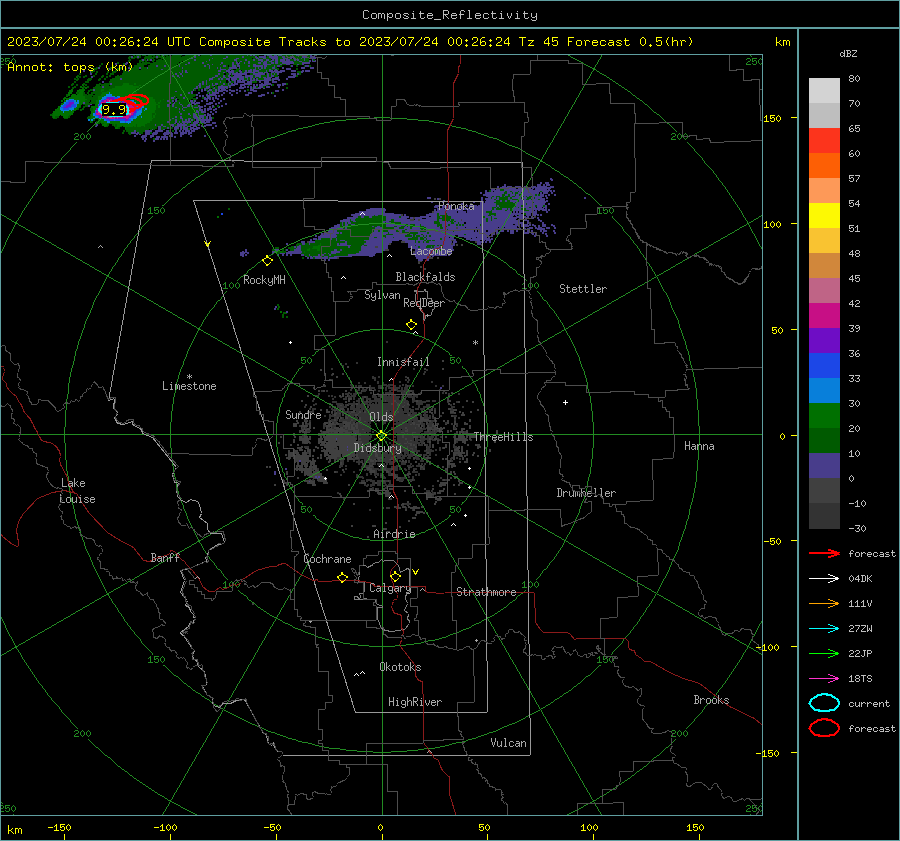
Task: Click the green 22JP arrow in legend
Action: (824, 653)
